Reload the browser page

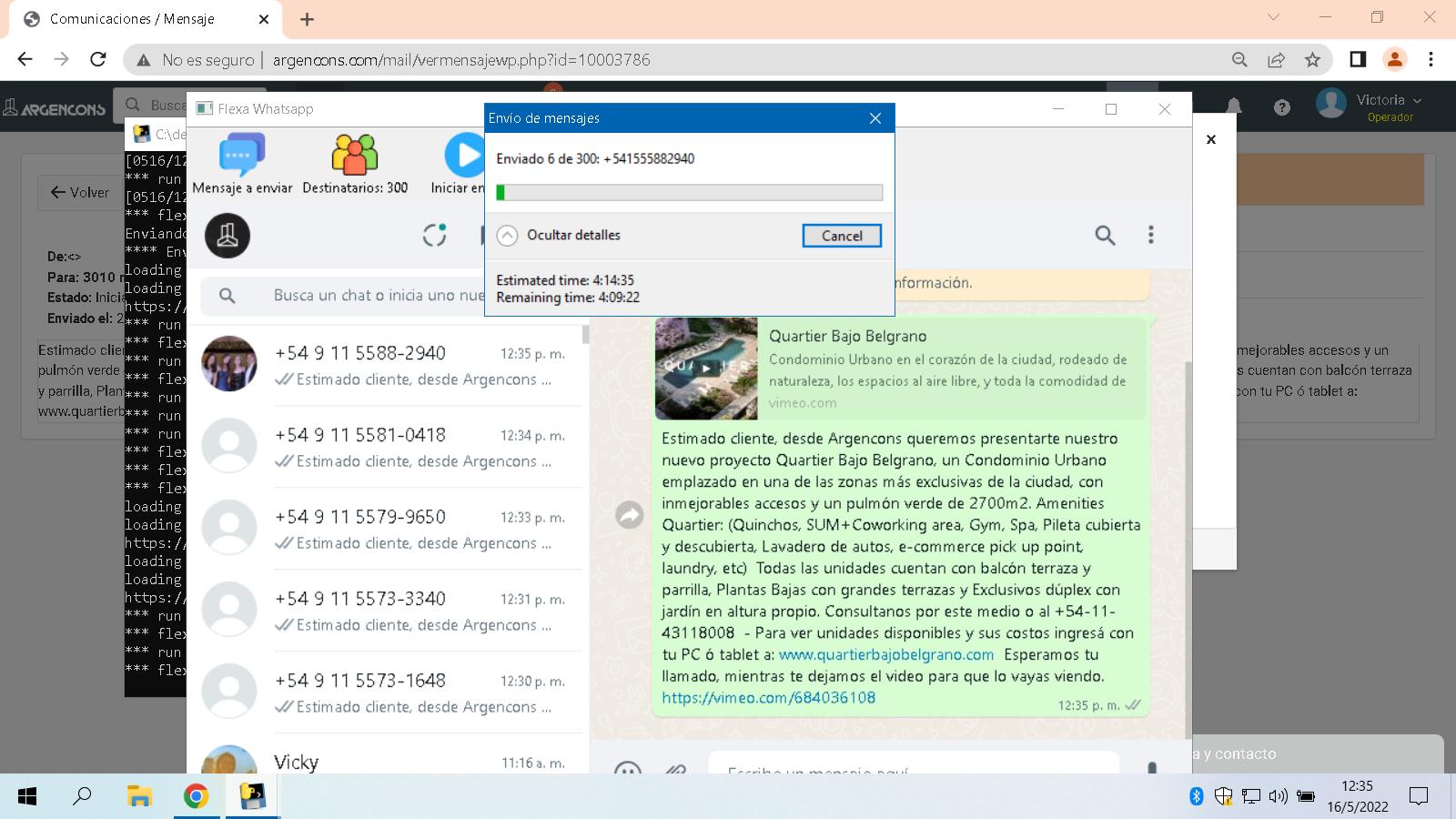pos(98,59)
